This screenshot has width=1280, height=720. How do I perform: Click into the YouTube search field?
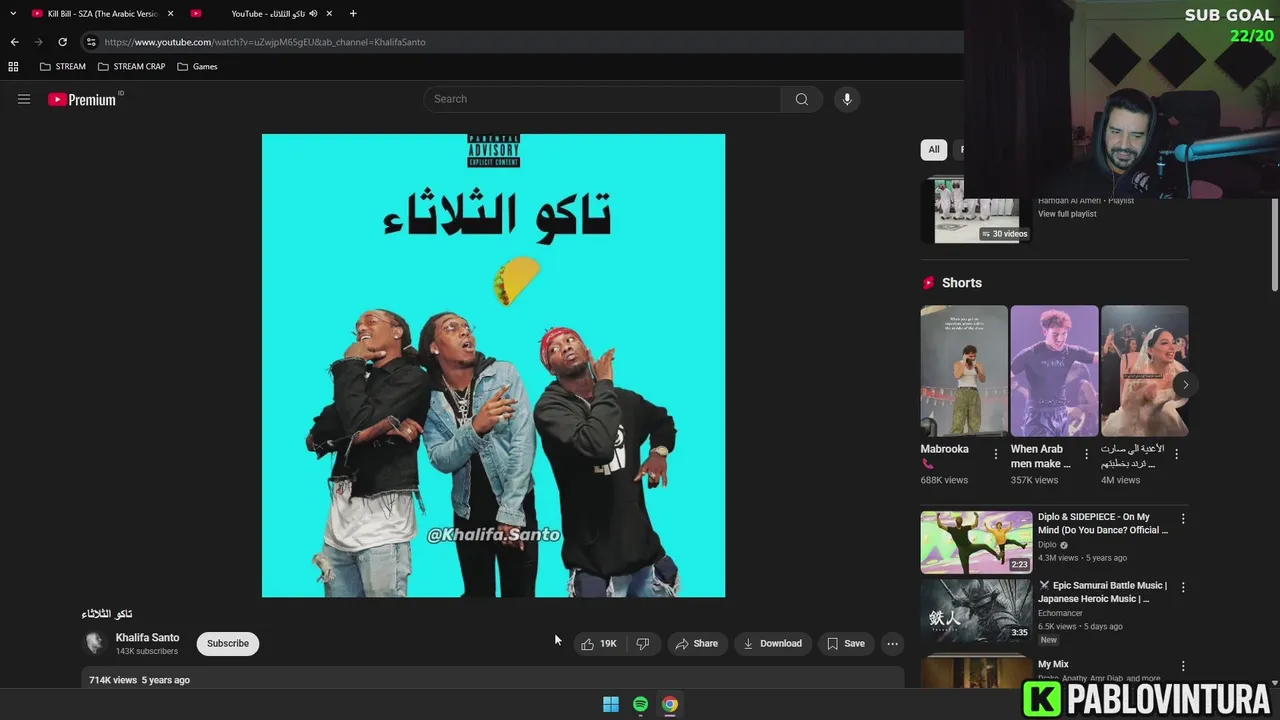[x=603, y=99]
